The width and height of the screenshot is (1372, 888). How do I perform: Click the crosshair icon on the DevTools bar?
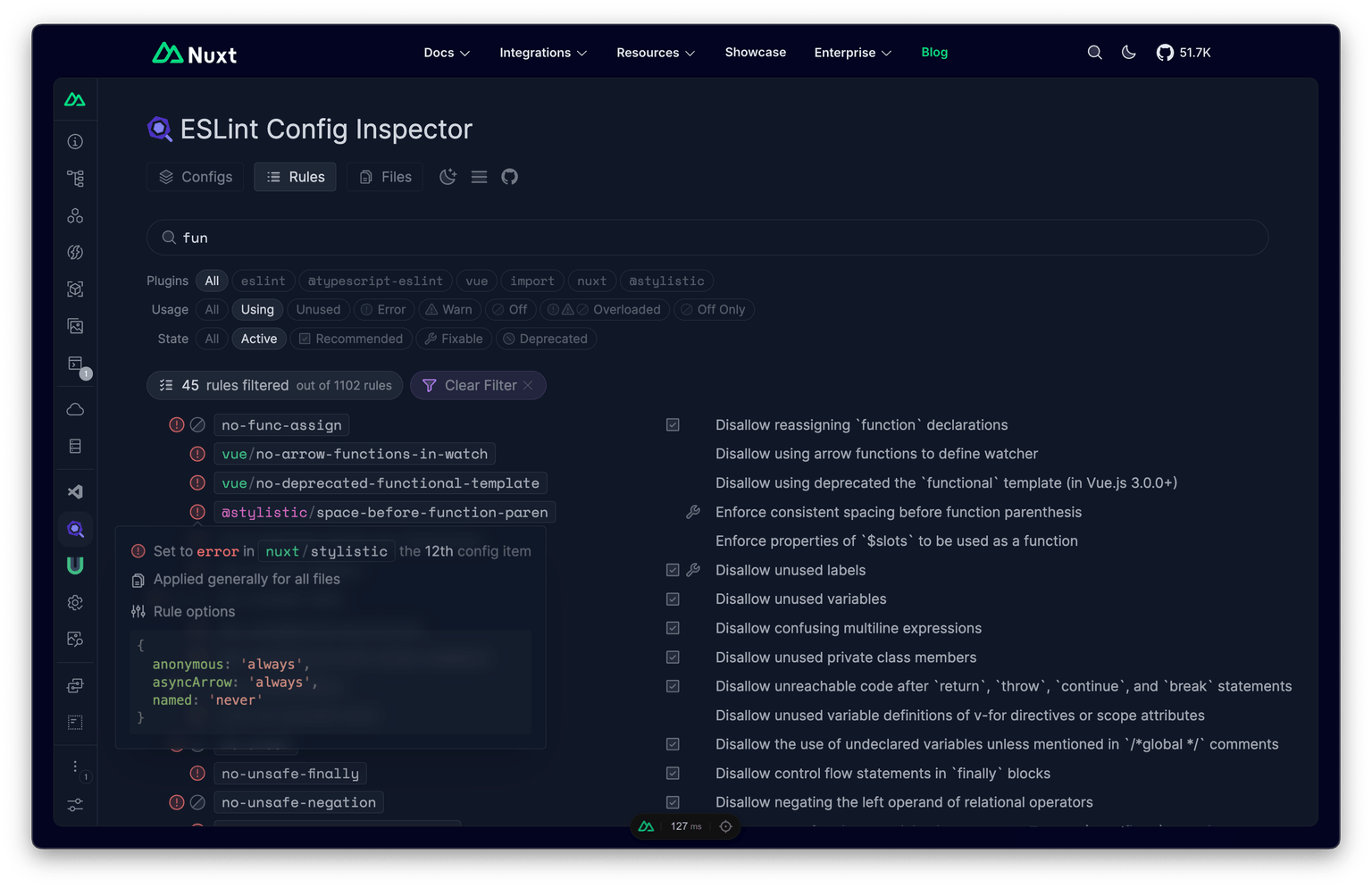click(x=726, y=825)
